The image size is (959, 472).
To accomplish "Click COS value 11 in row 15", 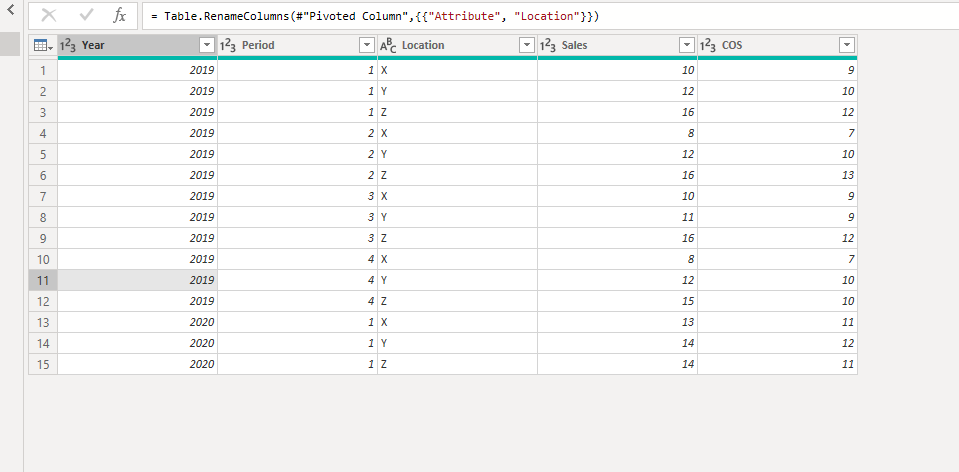I will (777, 364).
